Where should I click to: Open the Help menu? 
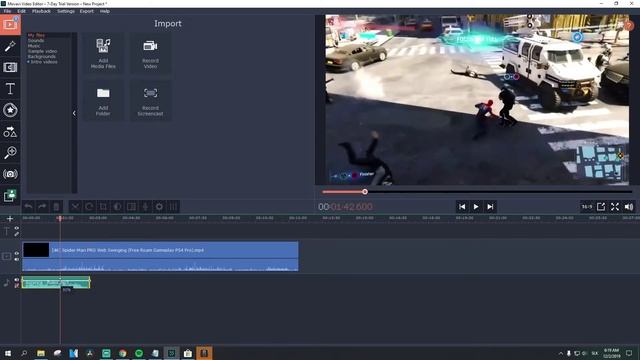104,11
